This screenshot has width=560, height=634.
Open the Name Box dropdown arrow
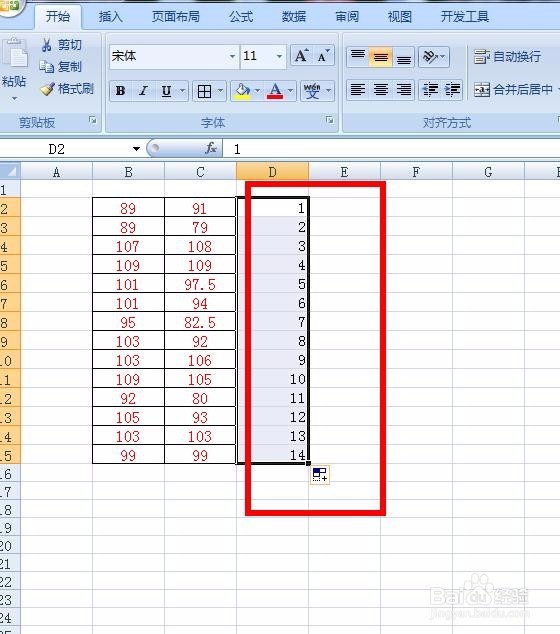coord(136,149)
